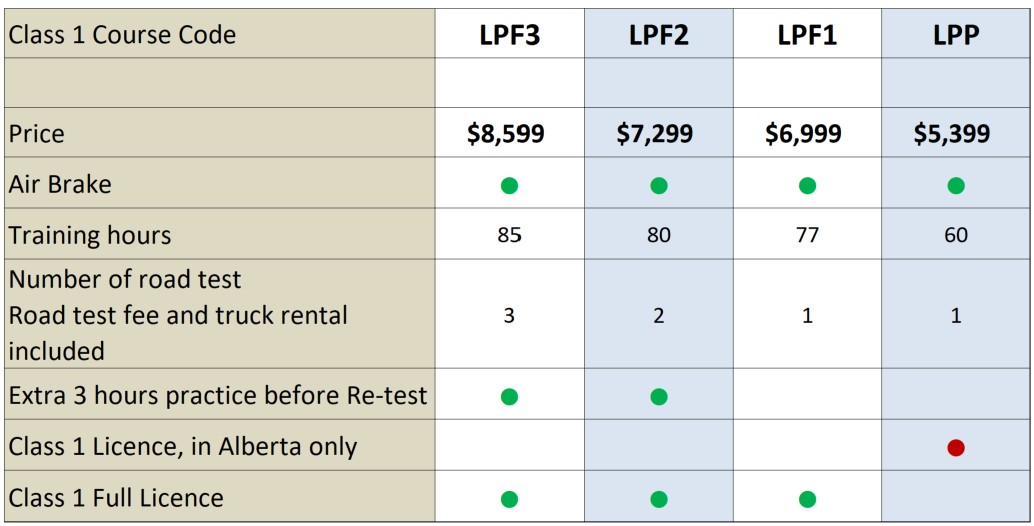Click the LPF1 Air Brake green dot

(807, 186)
